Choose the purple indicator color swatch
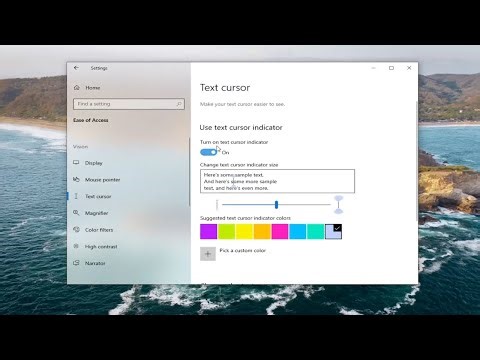 point(209,232)
